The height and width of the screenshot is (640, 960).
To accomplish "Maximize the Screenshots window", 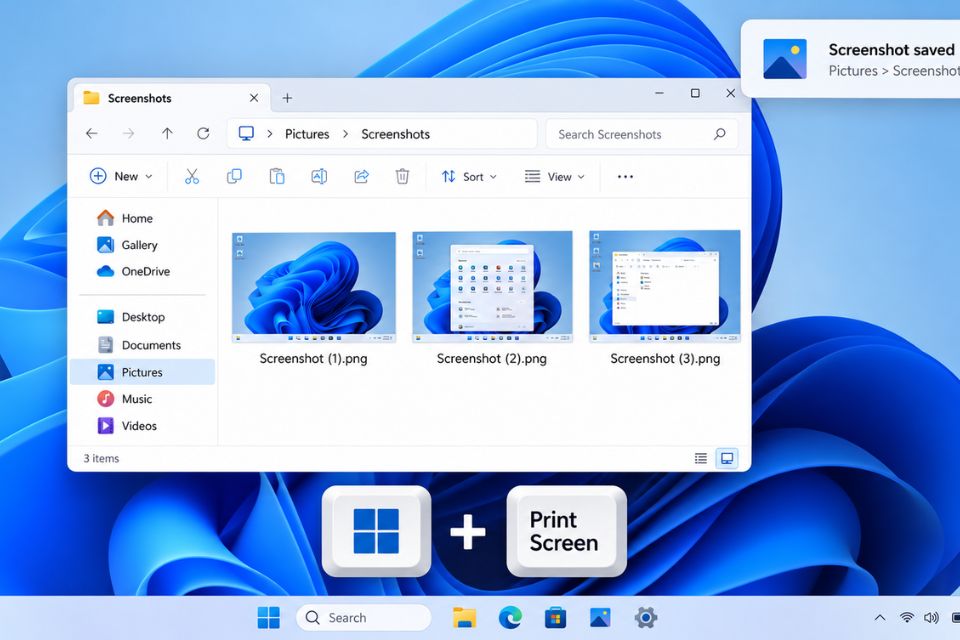I will click(x=695, y=93).
